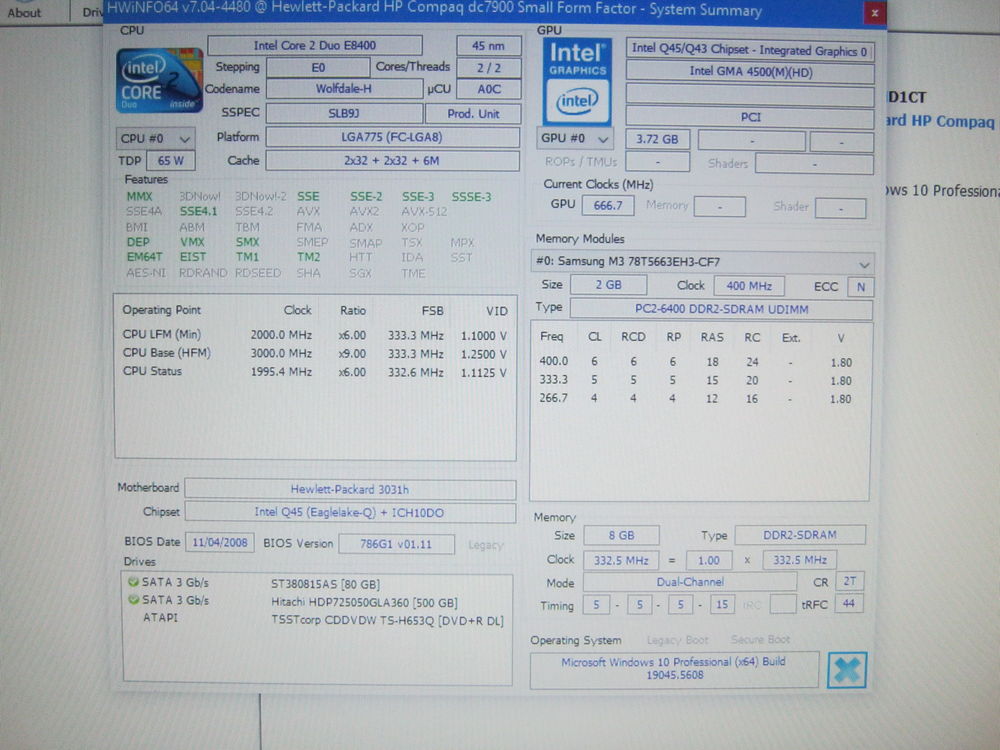Image resolution: width=1000 pixels, height=750 pixels.
Task: Click the 2 / 2 Cores/Threads value
Action: (489, 68)
